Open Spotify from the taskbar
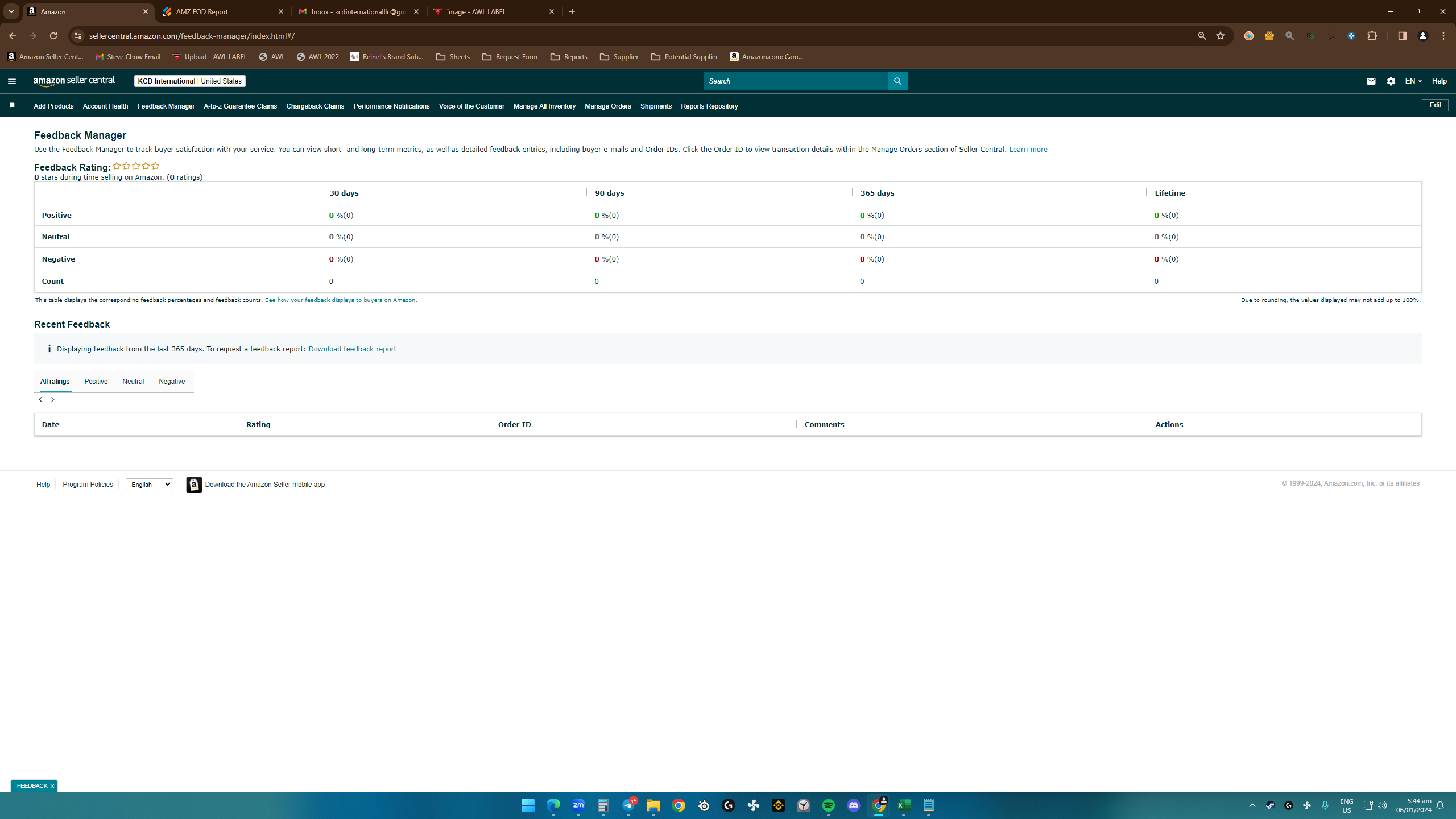The width and height of the screenshot is (1456, 819). point(829,805)
